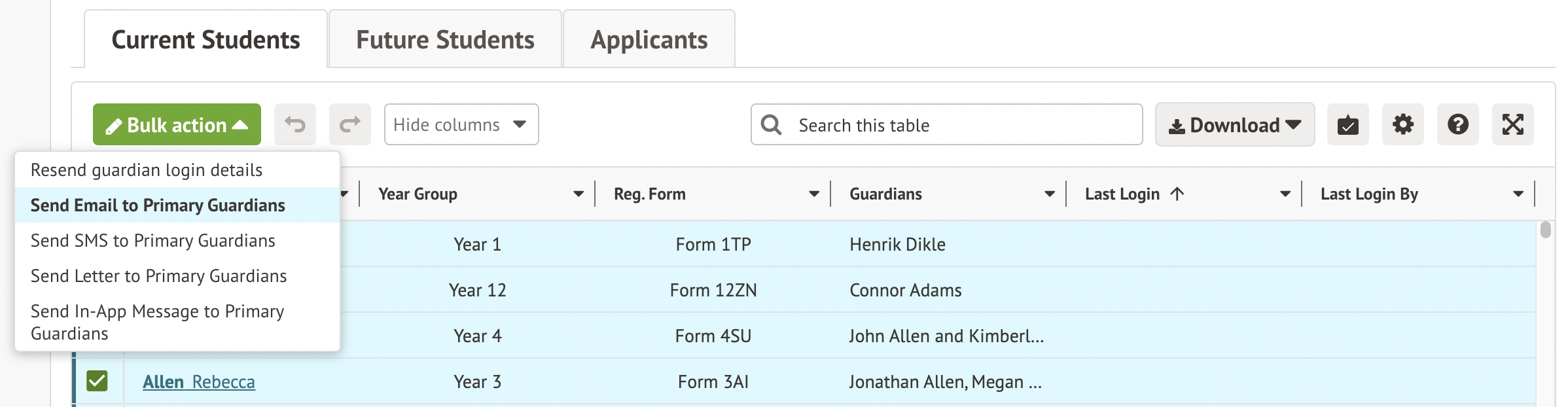The width and height of the screenshot is (1568, 407).
Task: Open the Download dropdown menu
Action: [x=1234, y=124]
